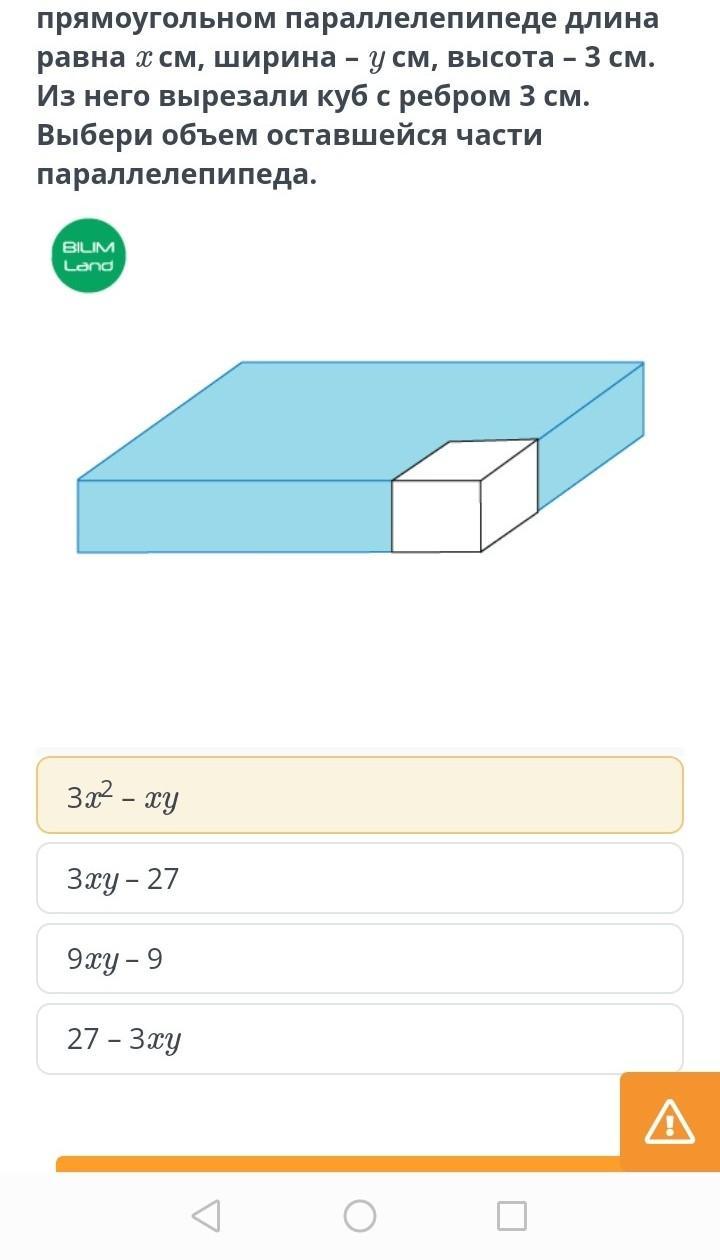Select the highlighted answer 3x² − xy
The height and width of the screenshot is (1260, 720).
point(360,796)
